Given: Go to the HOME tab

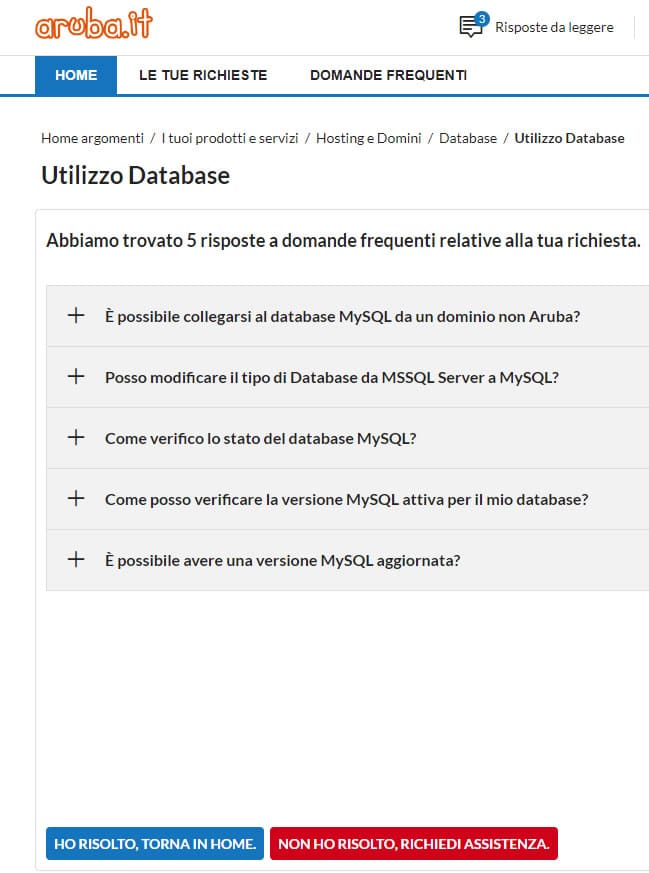Looking at the screenshot, I should pos(76,75).
